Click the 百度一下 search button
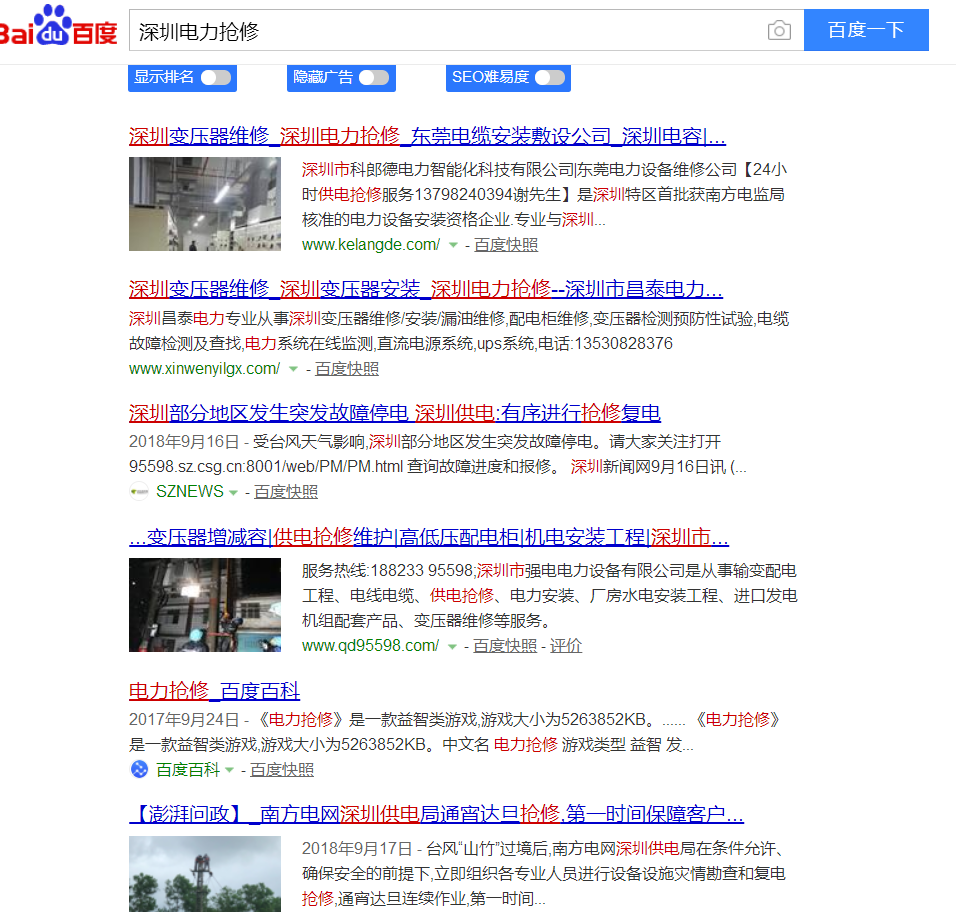 tap(866, 30)
